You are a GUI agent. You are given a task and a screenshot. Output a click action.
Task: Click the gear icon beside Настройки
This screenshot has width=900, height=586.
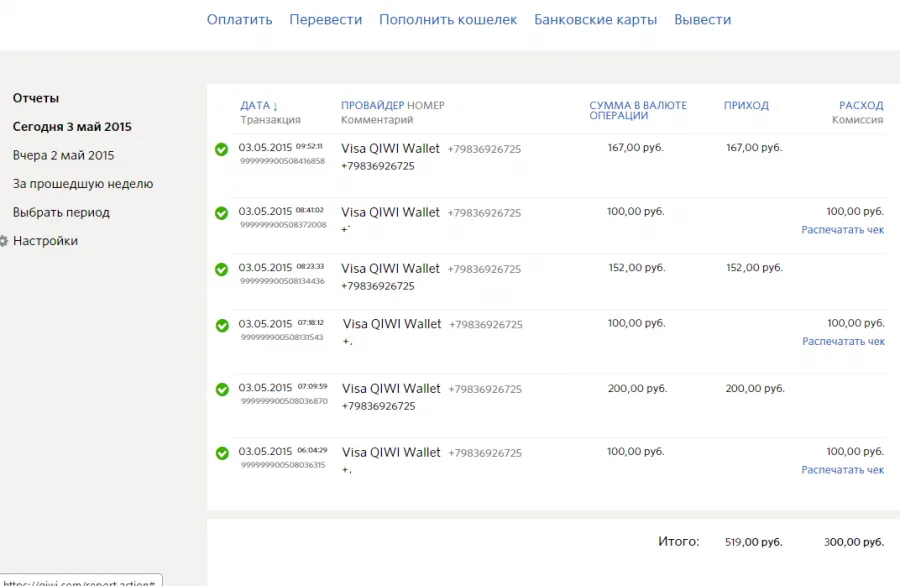3,241
